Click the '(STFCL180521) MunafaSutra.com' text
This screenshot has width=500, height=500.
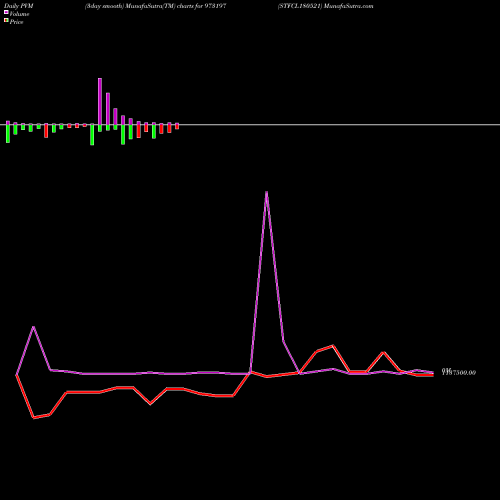(325, 6)
